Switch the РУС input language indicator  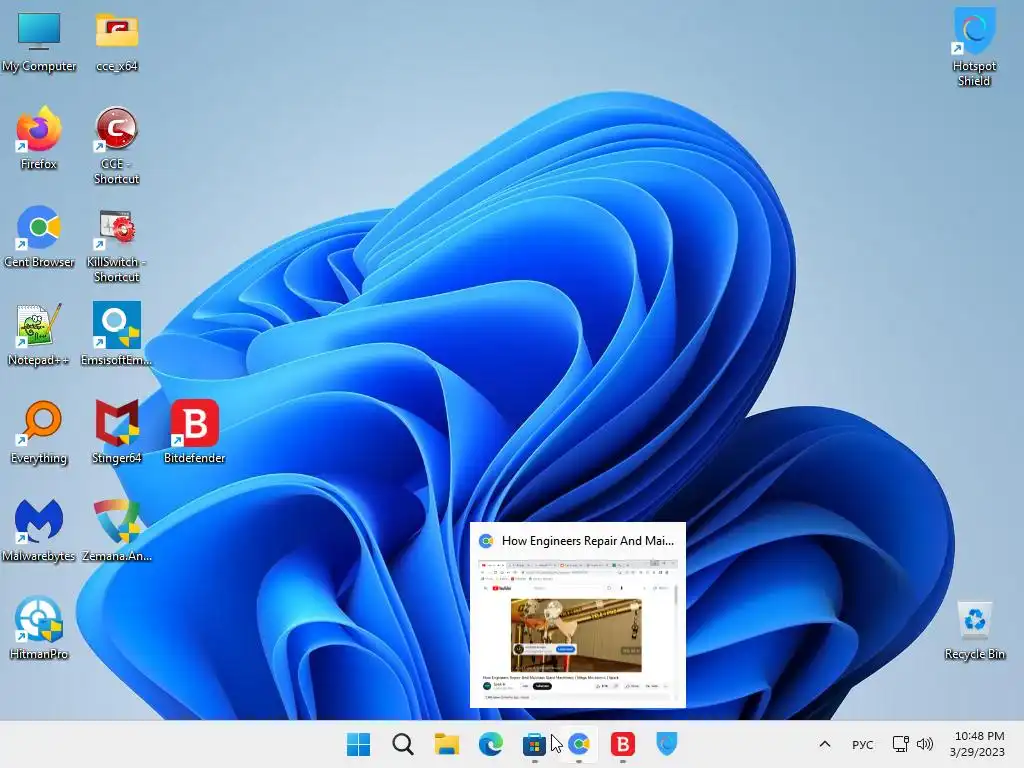pos(863,744)
